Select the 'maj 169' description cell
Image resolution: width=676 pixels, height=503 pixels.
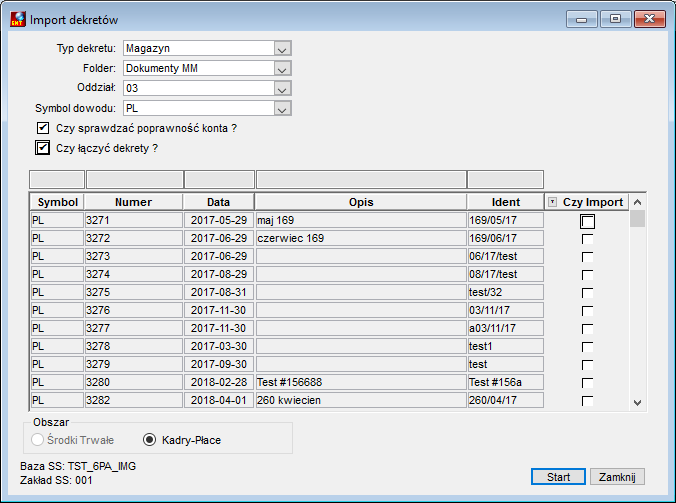tap(361, 220)
